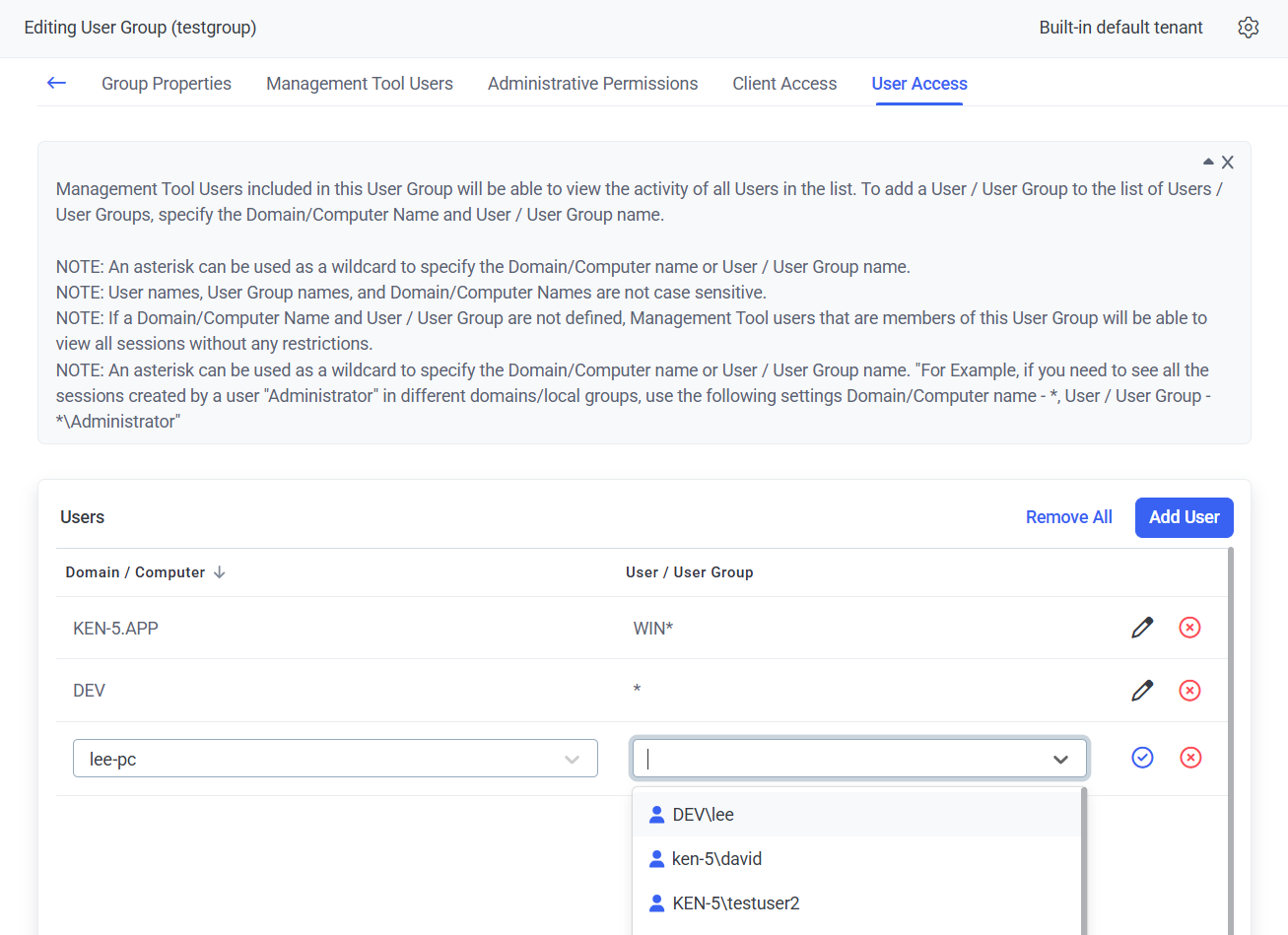1288x935 pixels.
Task: Delete the DEV row entry
Action: click(1189, 691)
